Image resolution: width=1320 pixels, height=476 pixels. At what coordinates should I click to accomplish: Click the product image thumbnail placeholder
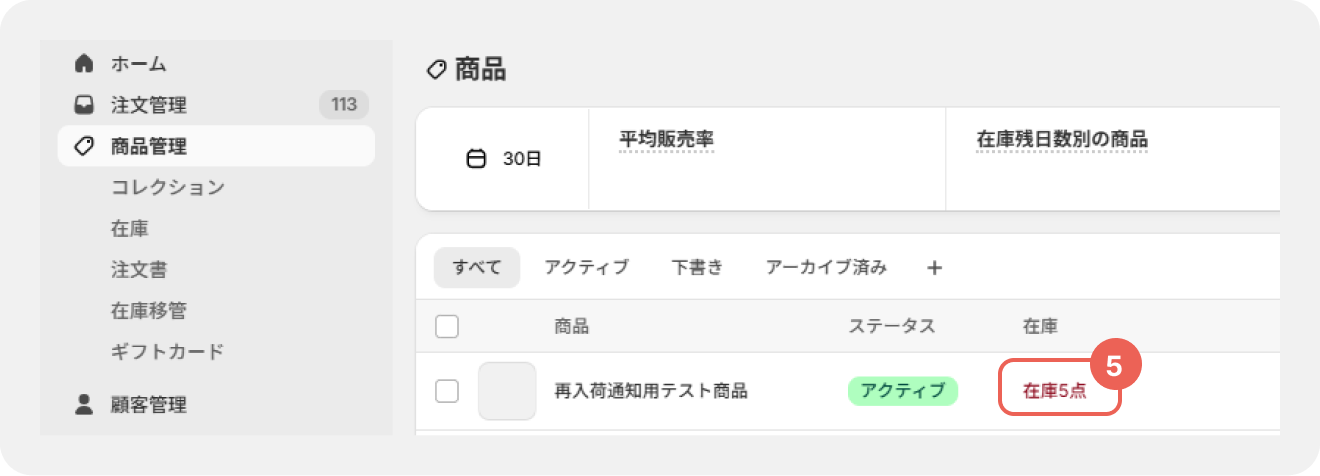507,391
